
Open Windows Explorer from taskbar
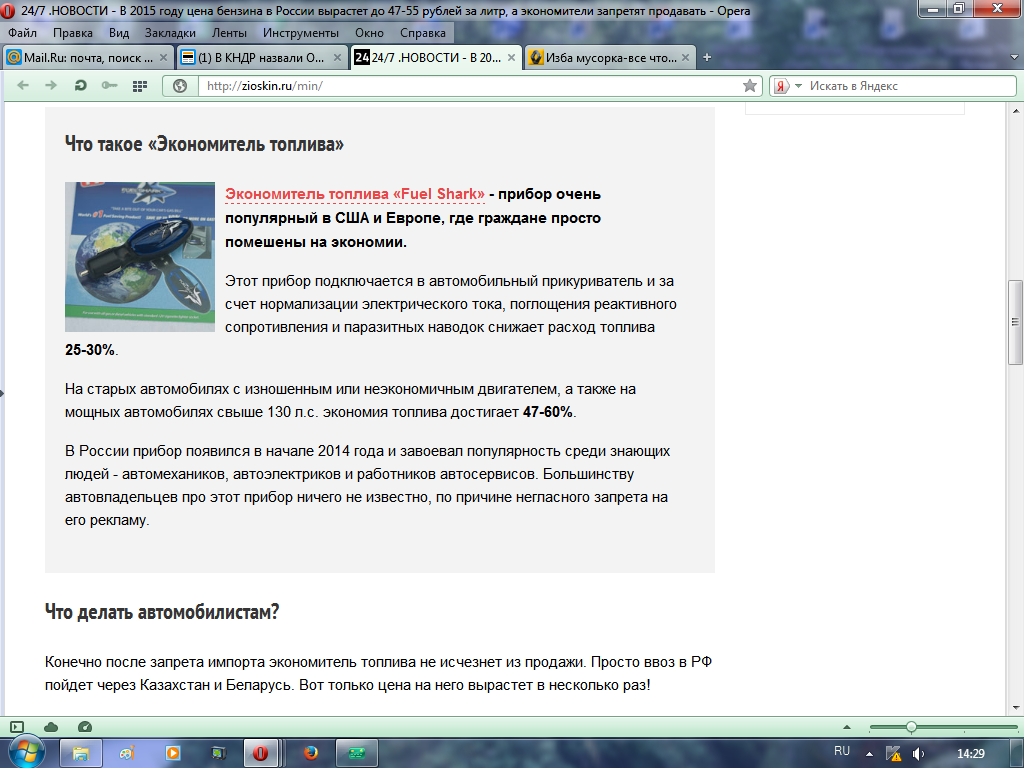coord(80,754)
